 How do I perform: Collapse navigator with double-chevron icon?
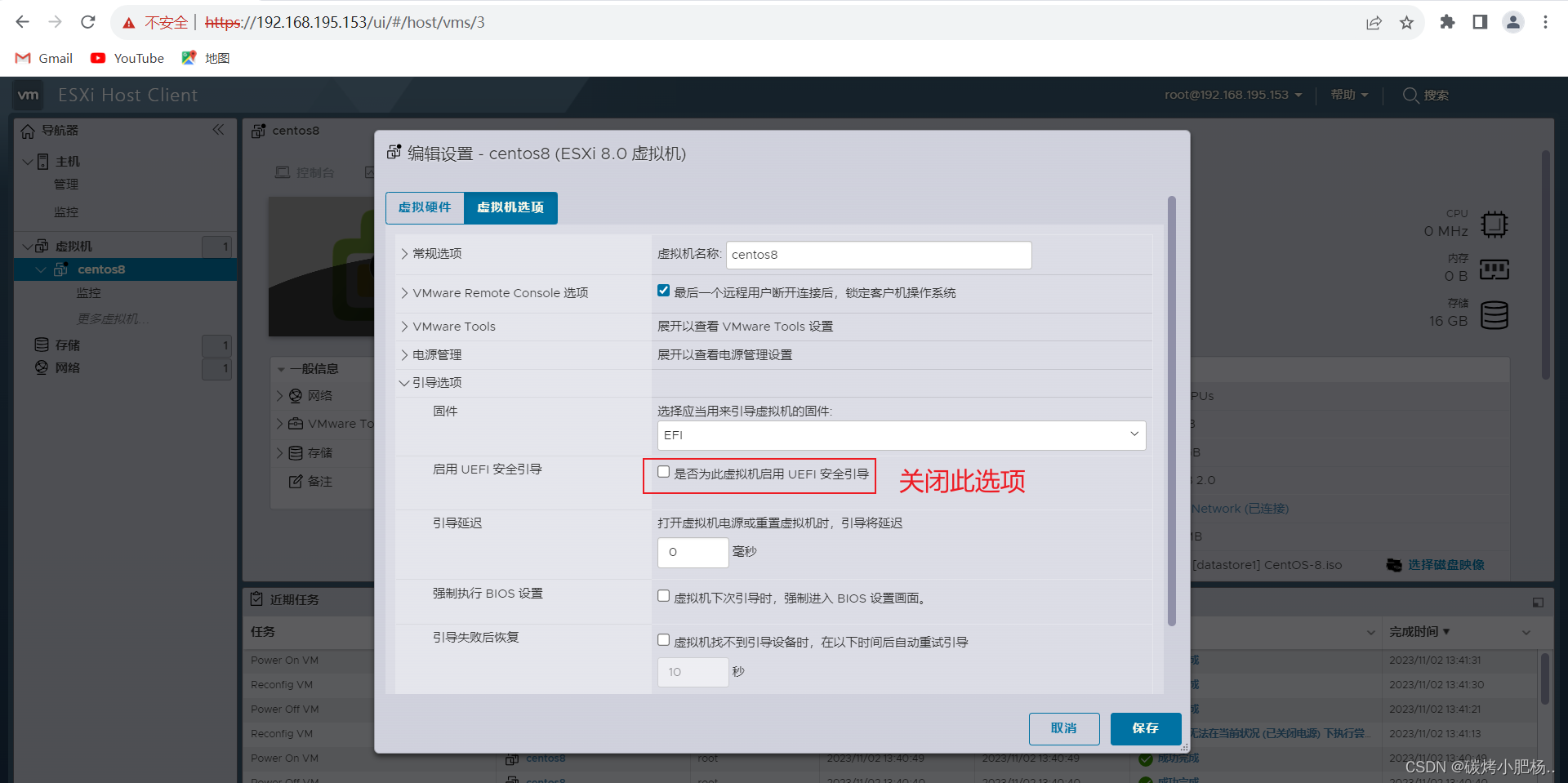click(x=218, y=130)
